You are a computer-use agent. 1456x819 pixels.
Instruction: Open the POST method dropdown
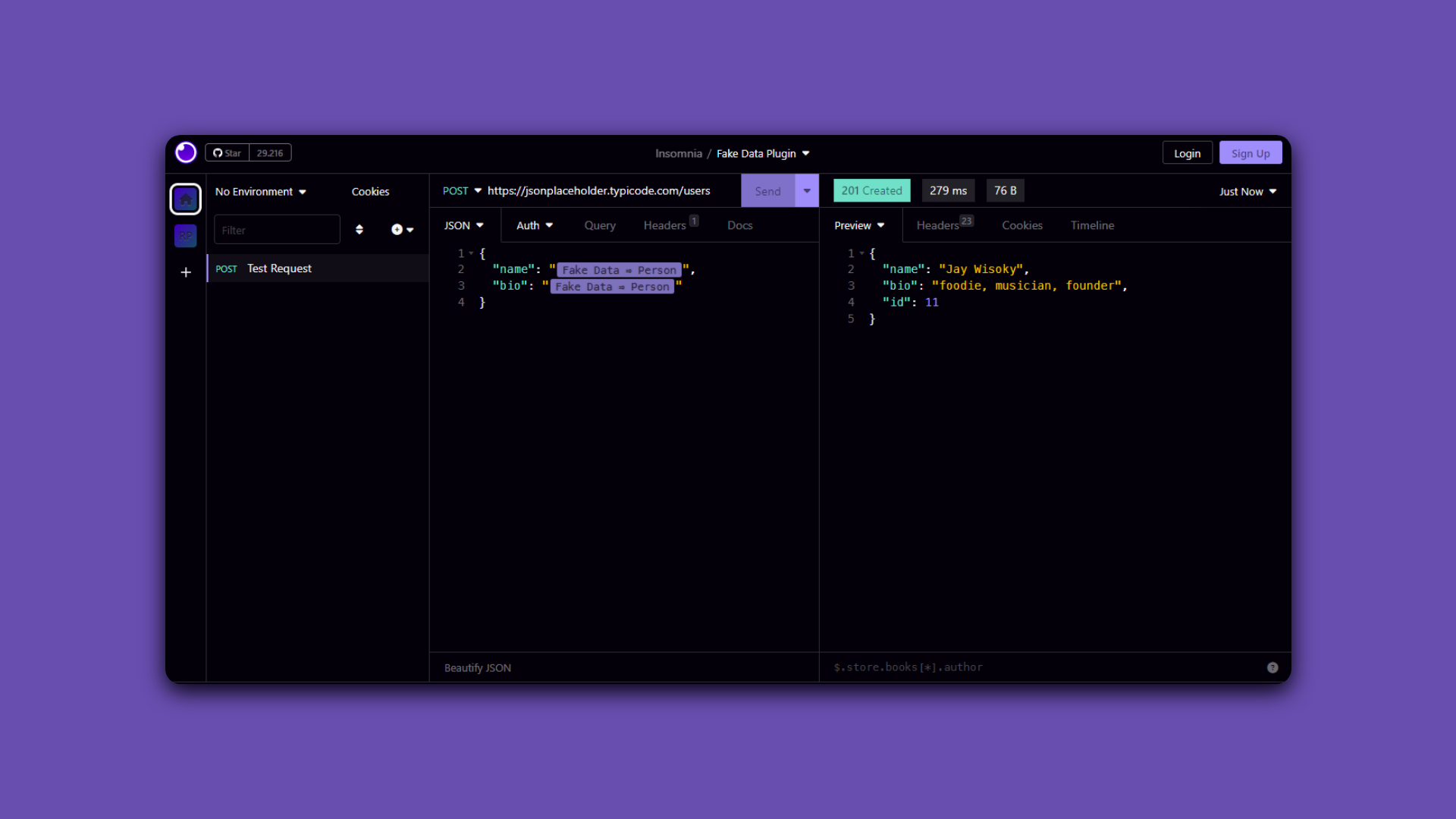(x=462, y=191)
